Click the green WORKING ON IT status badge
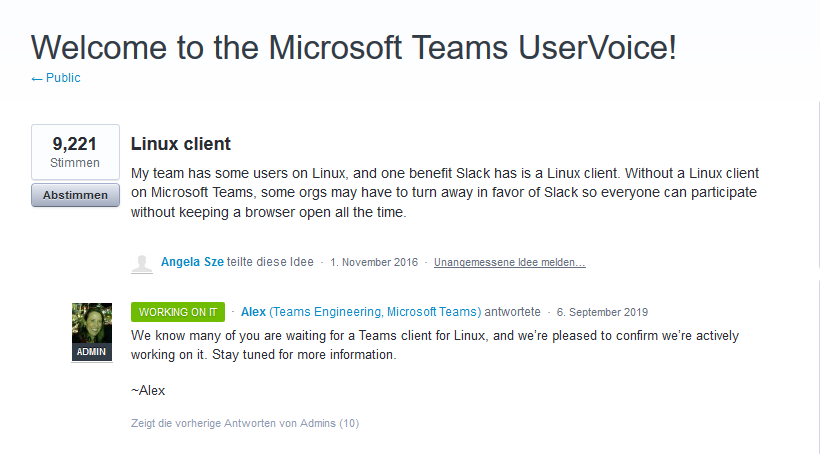The width and height of the screenshot is (820, 454). pyautogui.click(x=178, y=311)
